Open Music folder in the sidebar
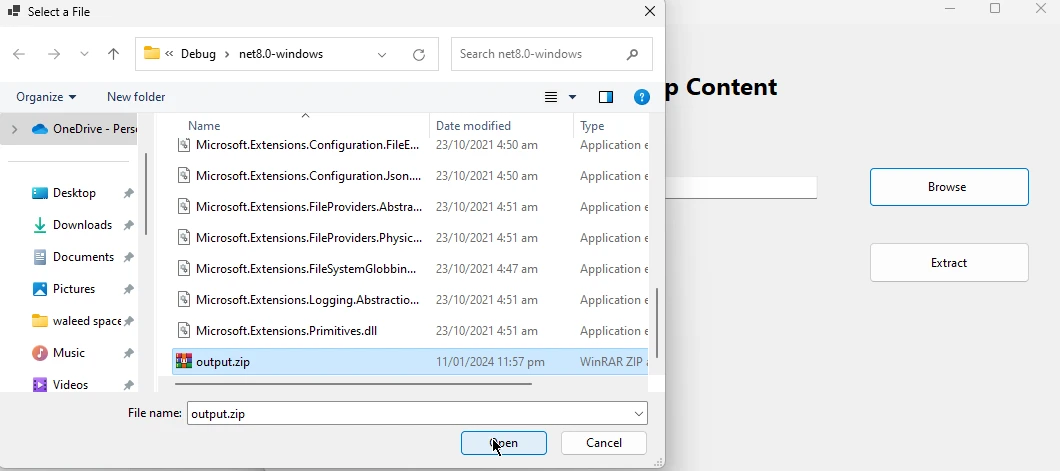 click(x=68, y=353)
